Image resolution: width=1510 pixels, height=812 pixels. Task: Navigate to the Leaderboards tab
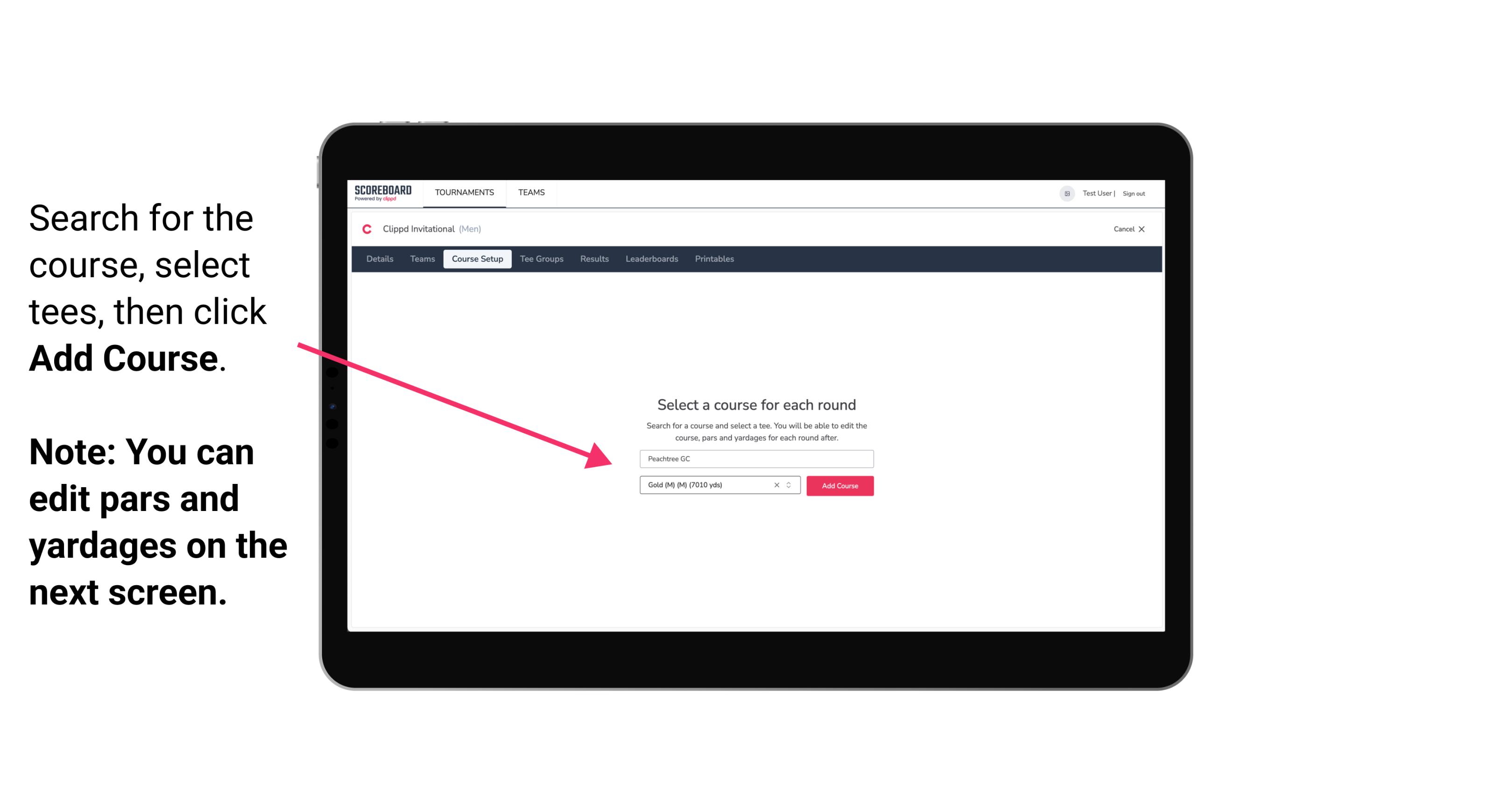point(651,259)
